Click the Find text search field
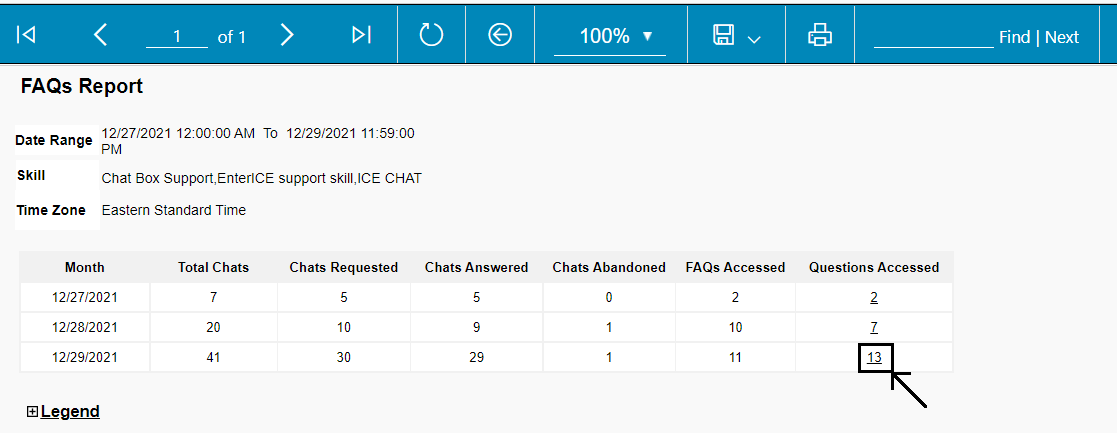Screen dimensions: 1117x433 click(933, 36)
